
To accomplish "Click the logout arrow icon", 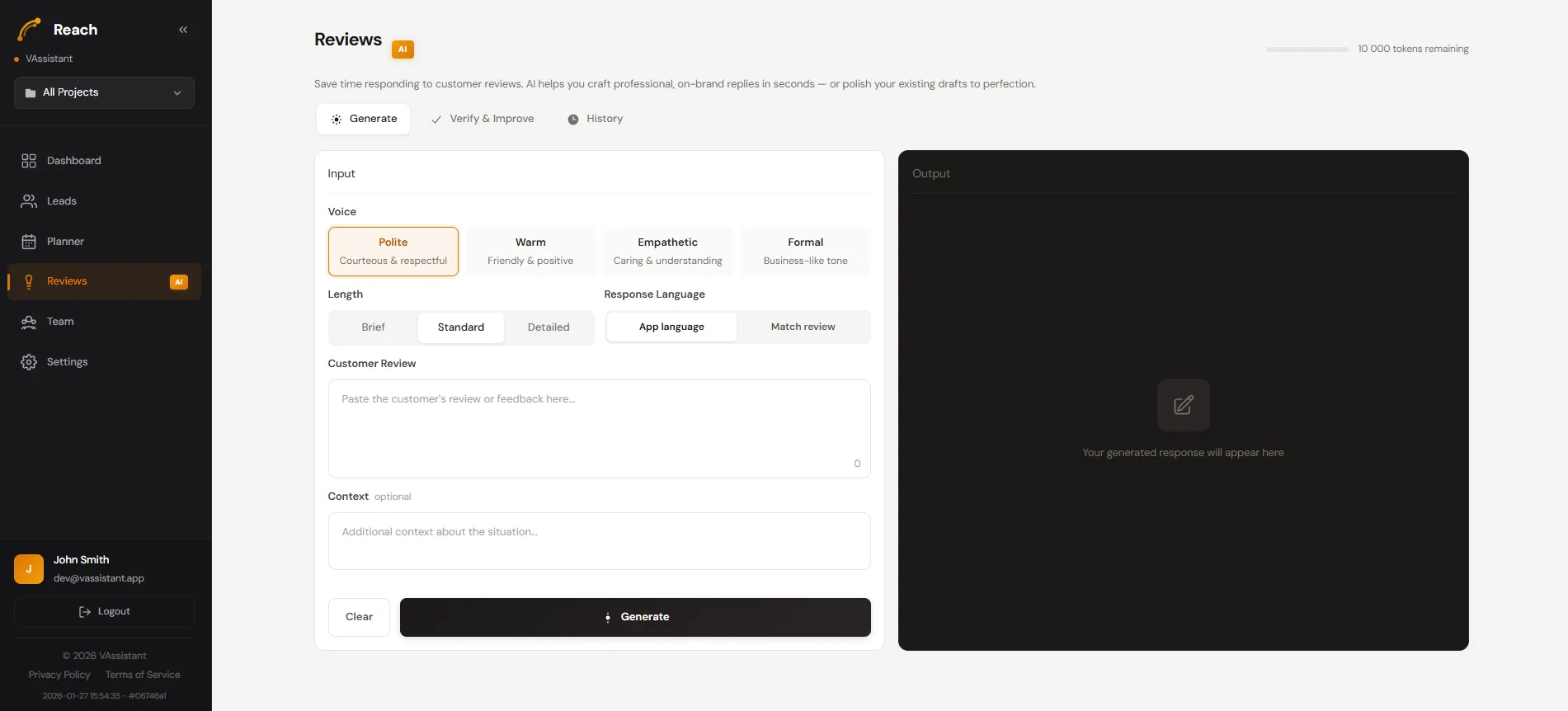I will coord(84,612).
